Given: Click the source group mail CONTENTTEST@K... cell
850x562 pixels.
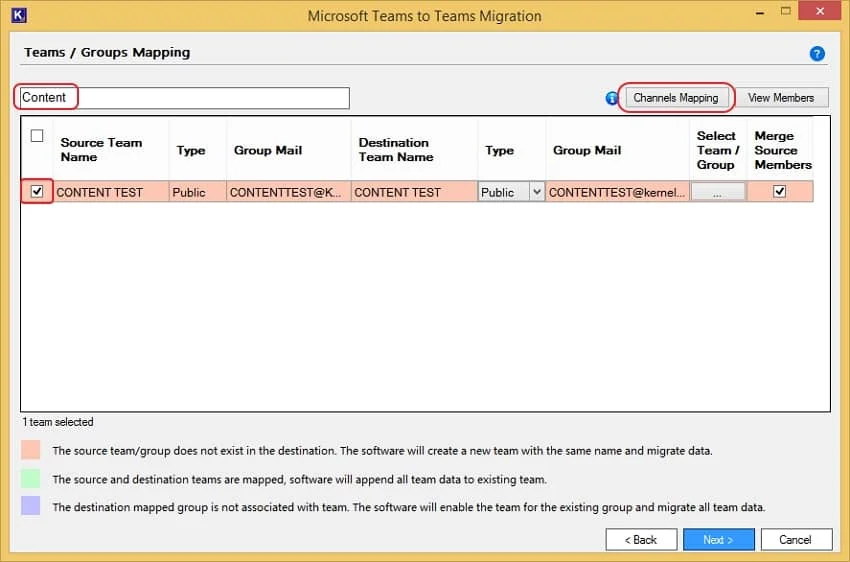Looking at the screenshot, I should (x=288, y=192).
